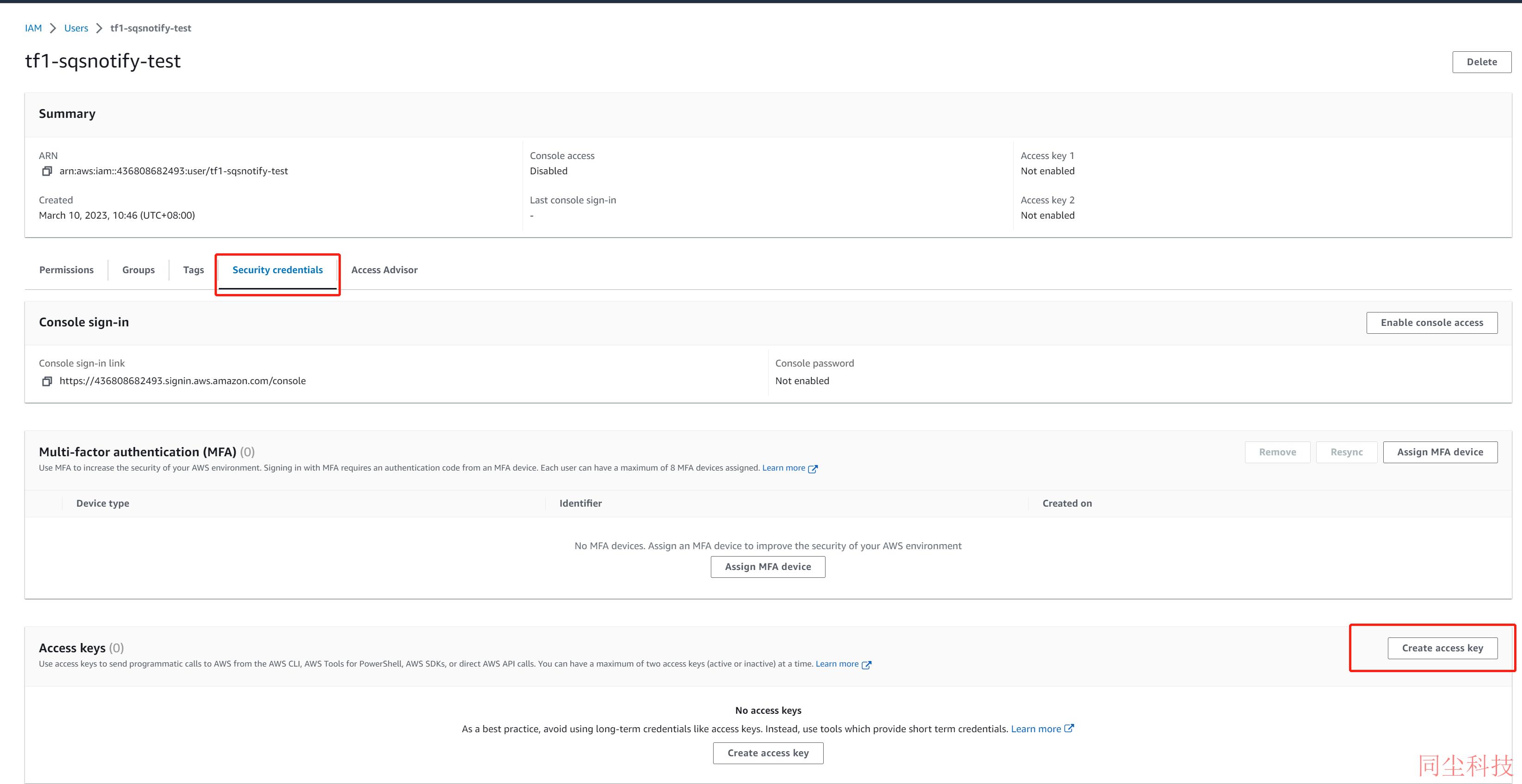The image size is (1522, 784).
Task: Open Security credentials tab
Action: pyautogui.click(x=277, y=270)
